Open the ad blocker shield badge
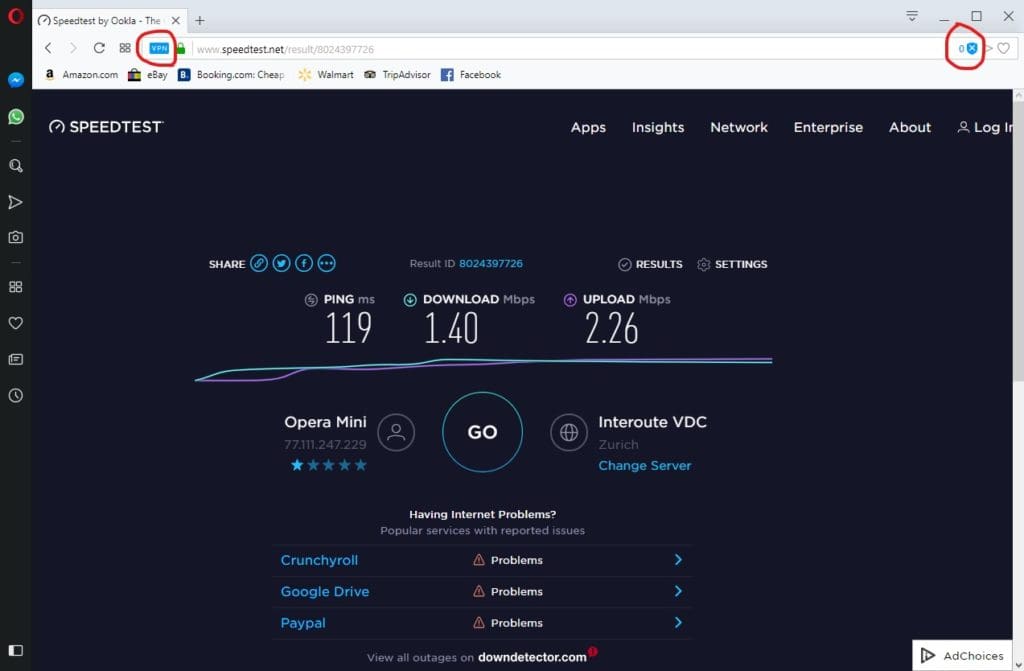1024x671 pixels. click(x=972, y=48)
